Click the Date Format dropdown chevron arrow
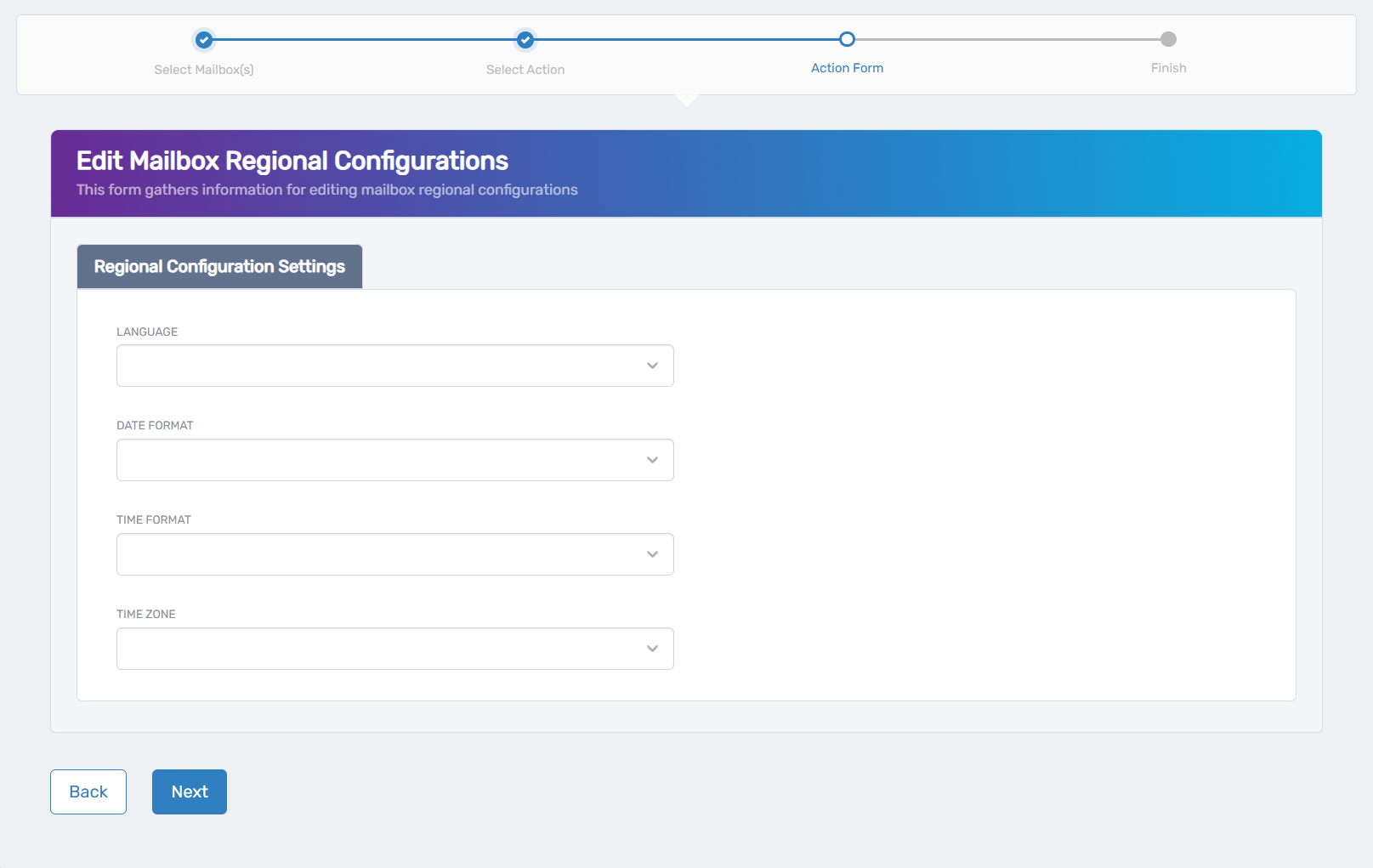Viewport: 1373px width, 868px height. (652, 459)
